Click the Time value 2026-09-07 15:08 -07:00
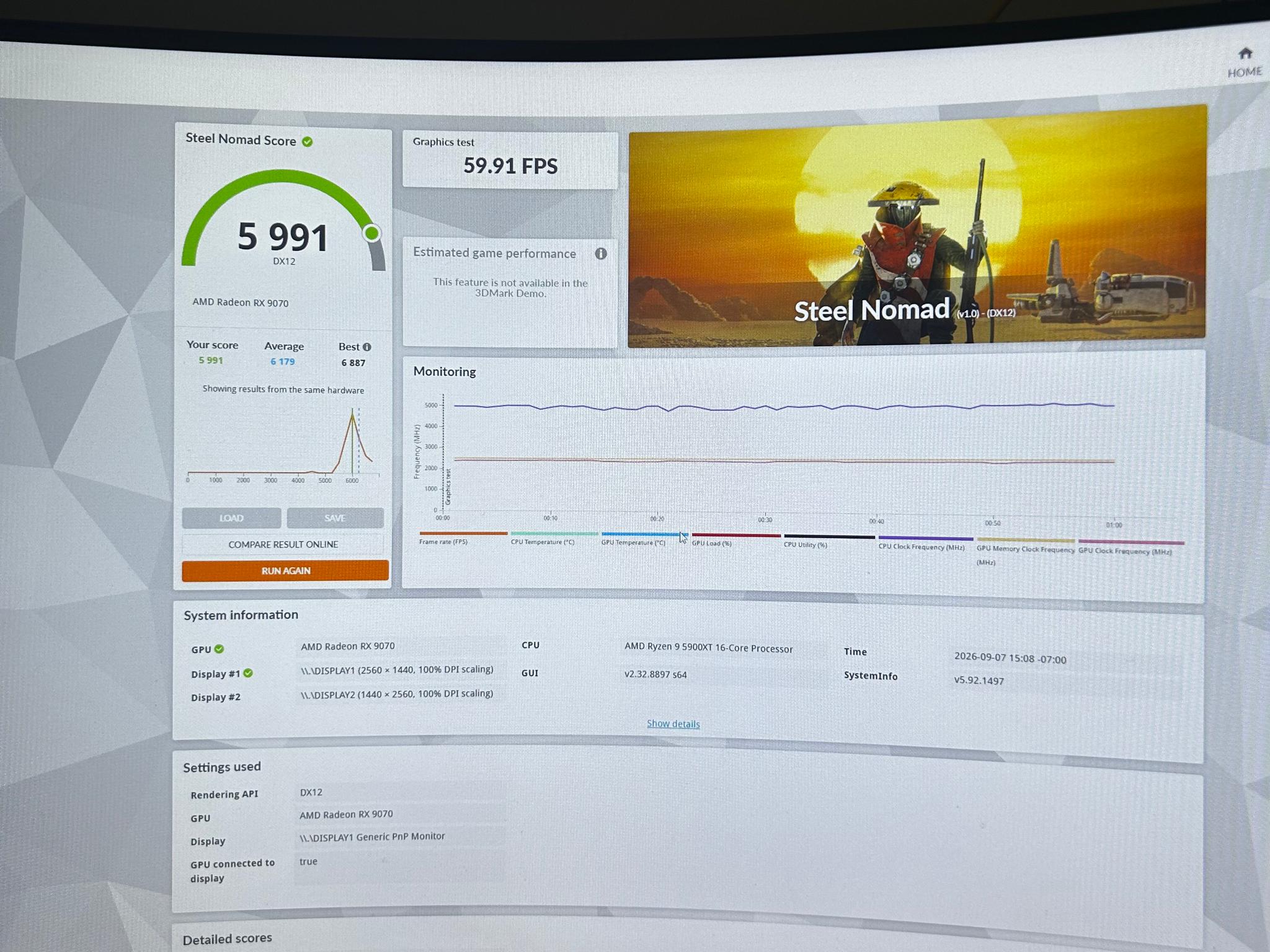Image resolution: width=1270 pixels, height=952 pixels. pyautogui.click(x=1010, y=658)
